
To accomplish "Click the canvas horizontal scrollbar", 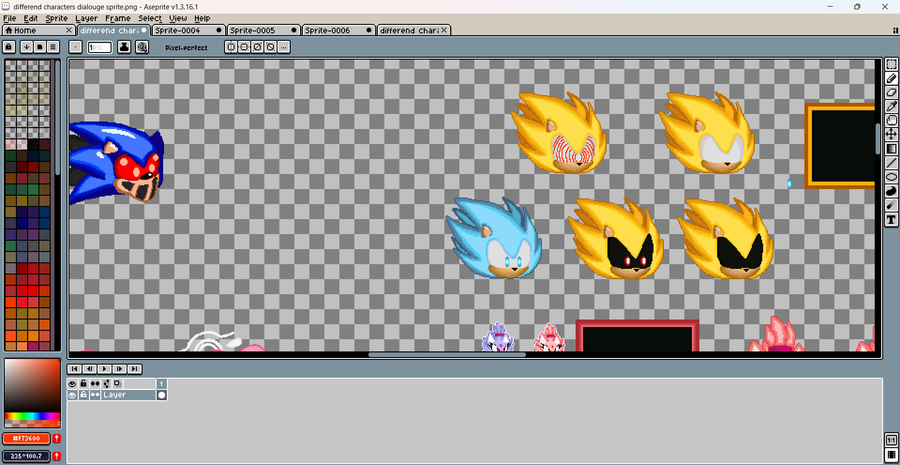I will coord(447,355).
